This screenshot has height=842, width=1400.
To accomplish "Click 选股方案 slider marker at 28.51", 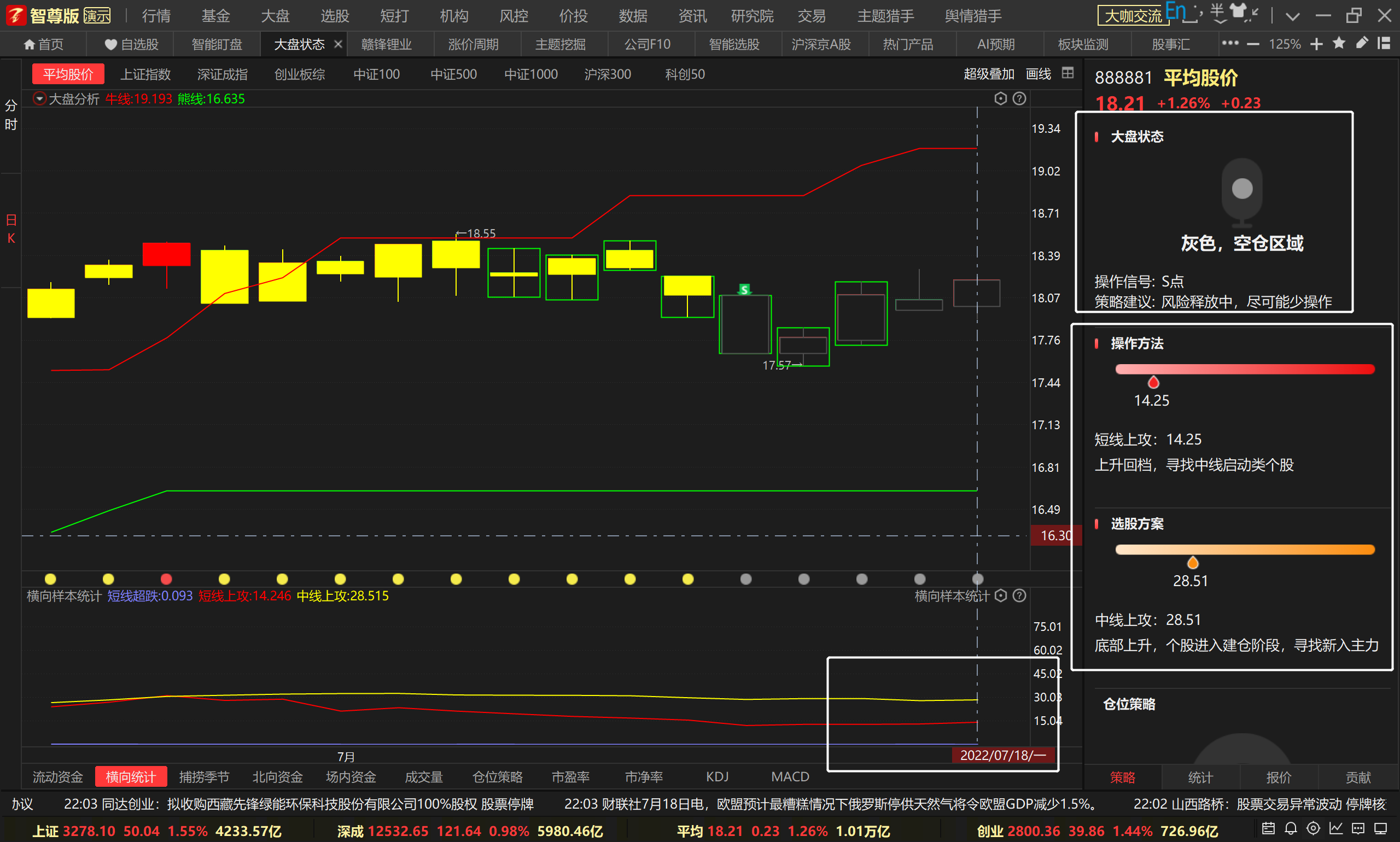I will tap(1193, 562).
